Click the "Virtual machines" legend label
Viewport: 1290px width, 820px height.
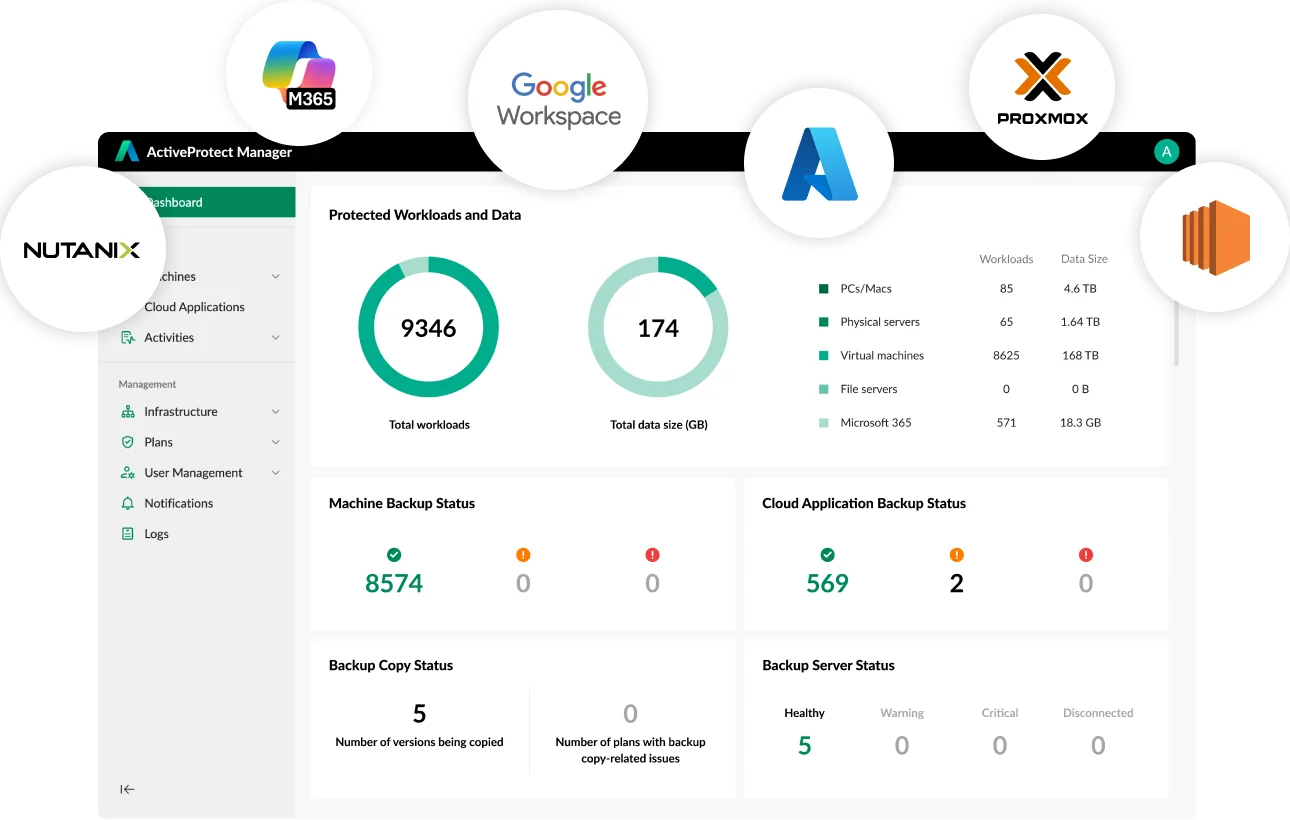pyautogui.click(x=882, y=356)
